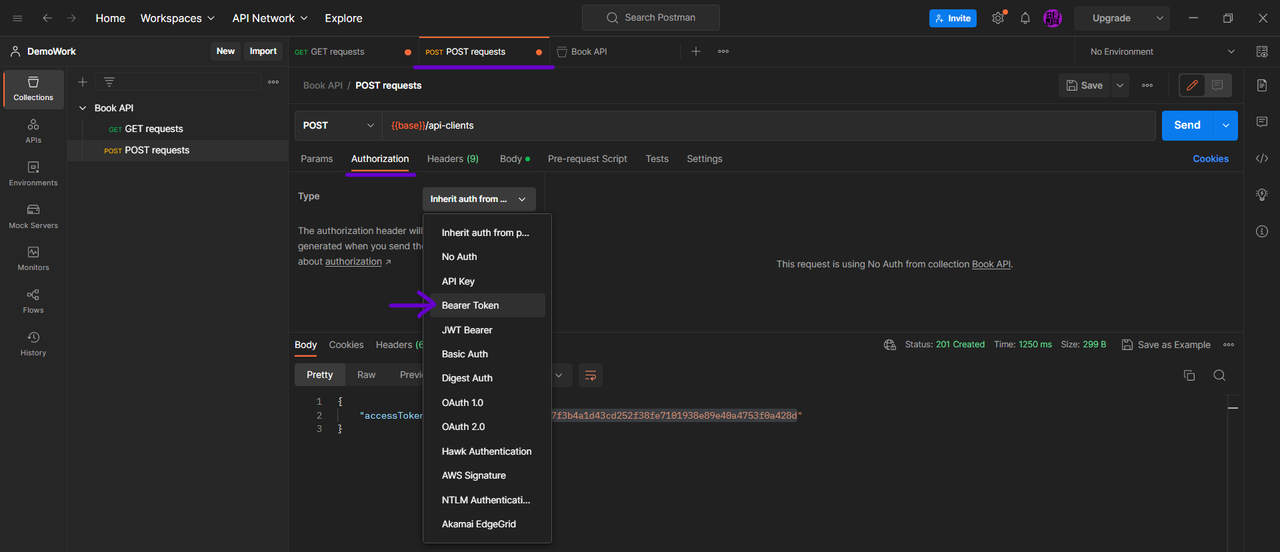Search the response body
The image size is (1280, 552).
click(x=1219, y=375)
